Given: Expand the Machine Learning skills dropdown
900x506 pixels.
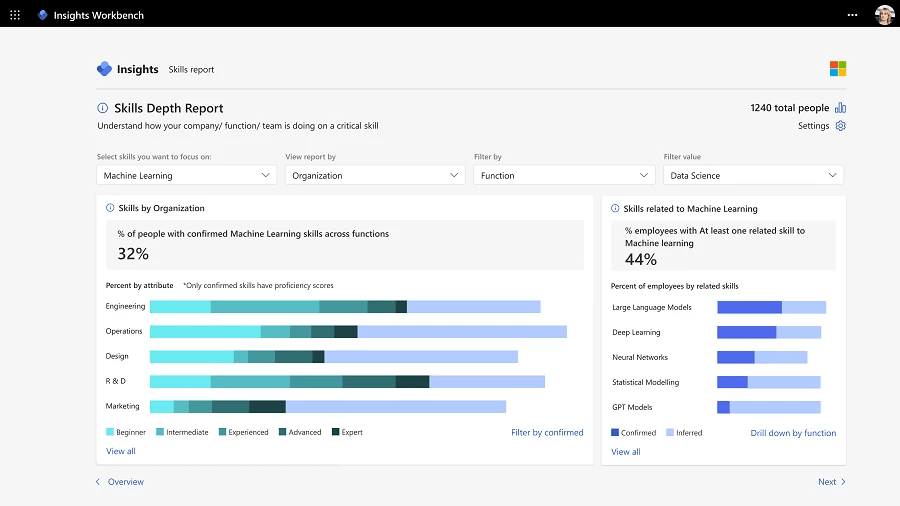Looking at the screenshot, I should pos(186,175).
